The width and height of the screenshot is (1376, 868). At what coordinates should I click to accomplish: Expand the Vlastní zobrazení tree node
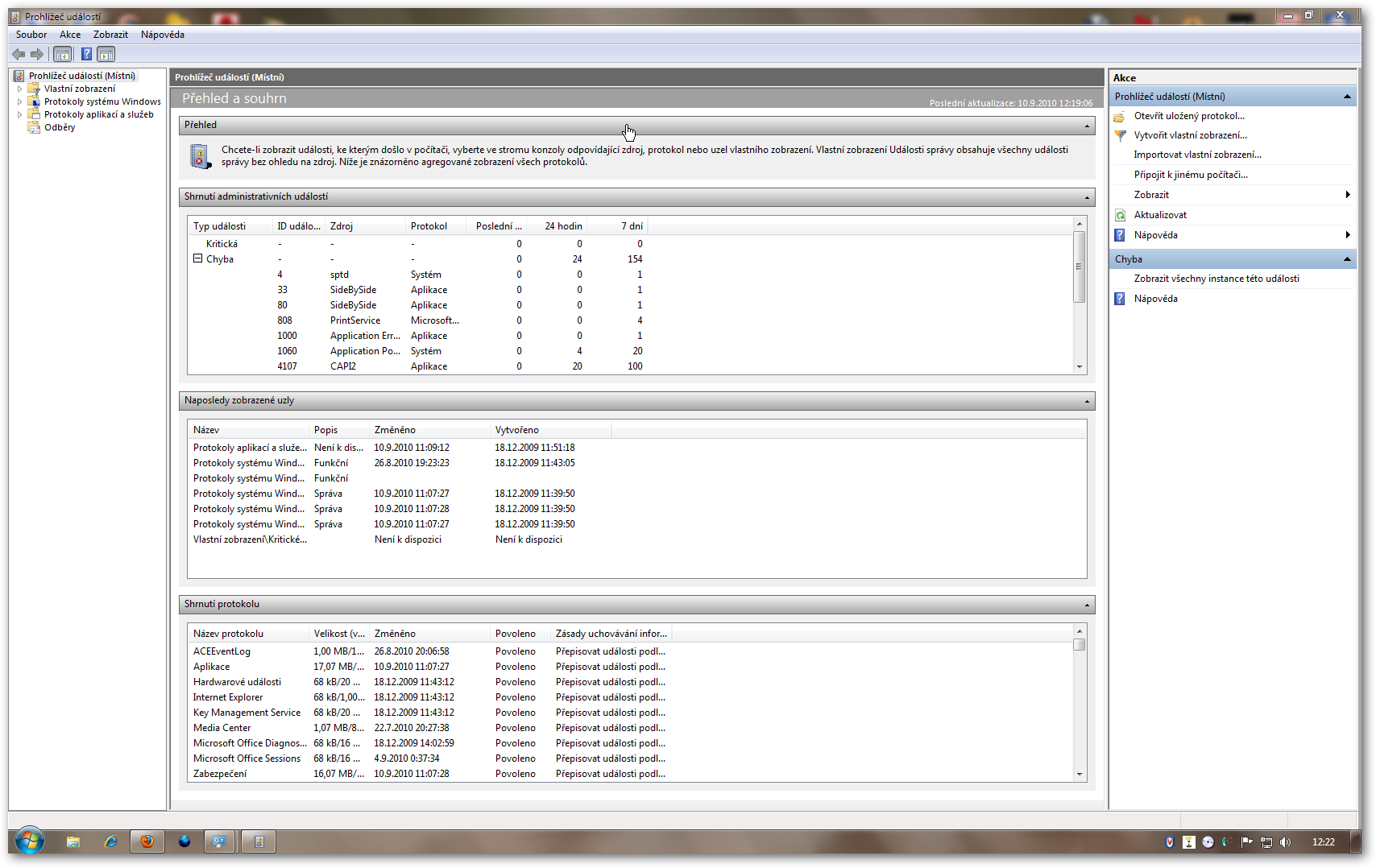click(x=20, y=89)
